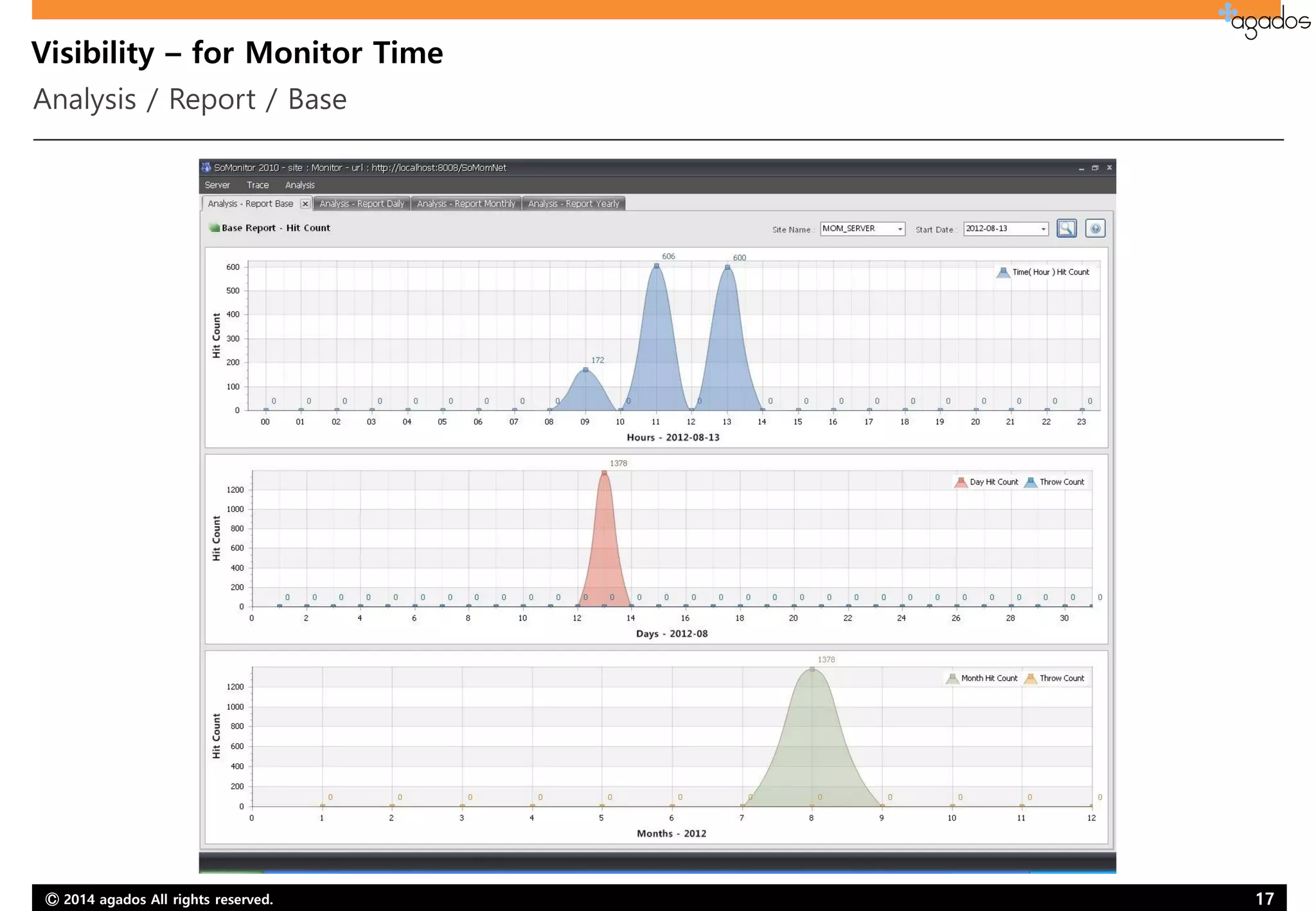Click the magnifier search button
1316x911 pixels.
1066,228
